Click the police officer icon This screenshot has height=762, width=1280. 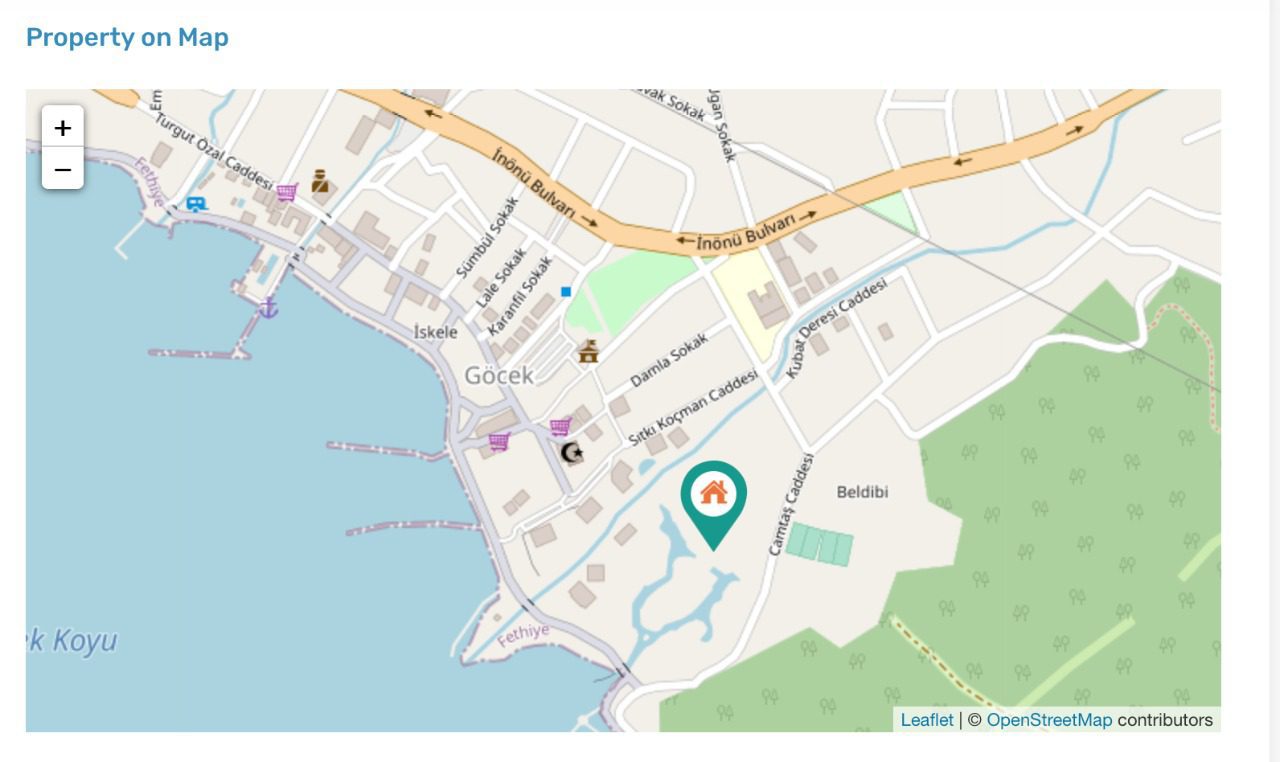(320, 181)
